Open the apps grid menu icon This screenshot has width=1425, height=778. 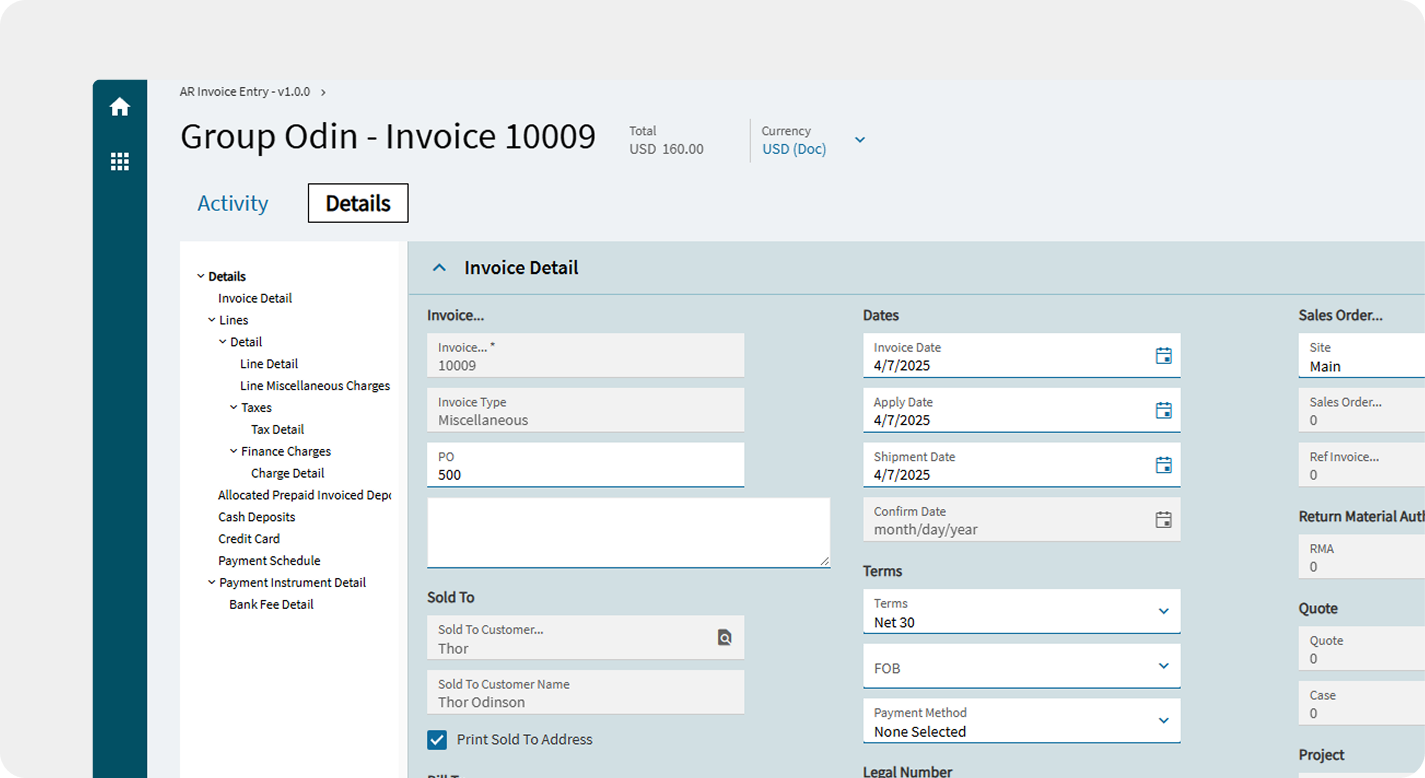point(120,162)
